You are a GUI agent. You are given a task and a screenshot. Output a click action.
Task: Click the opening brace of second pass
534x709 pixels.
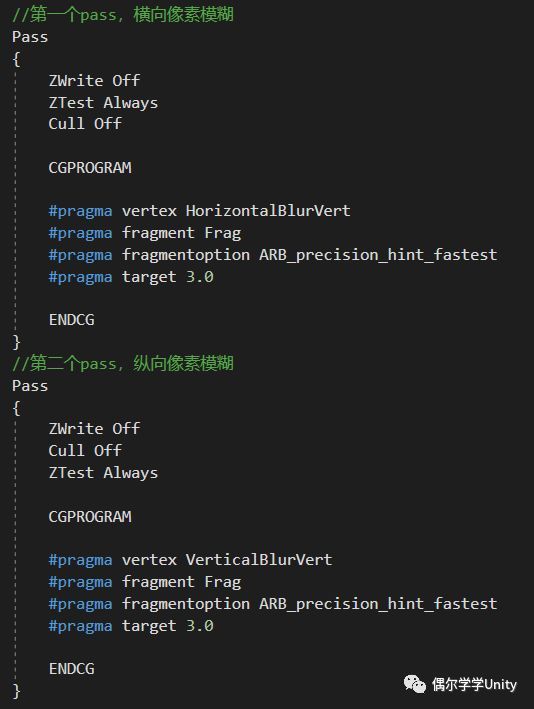tap(16, 408)
